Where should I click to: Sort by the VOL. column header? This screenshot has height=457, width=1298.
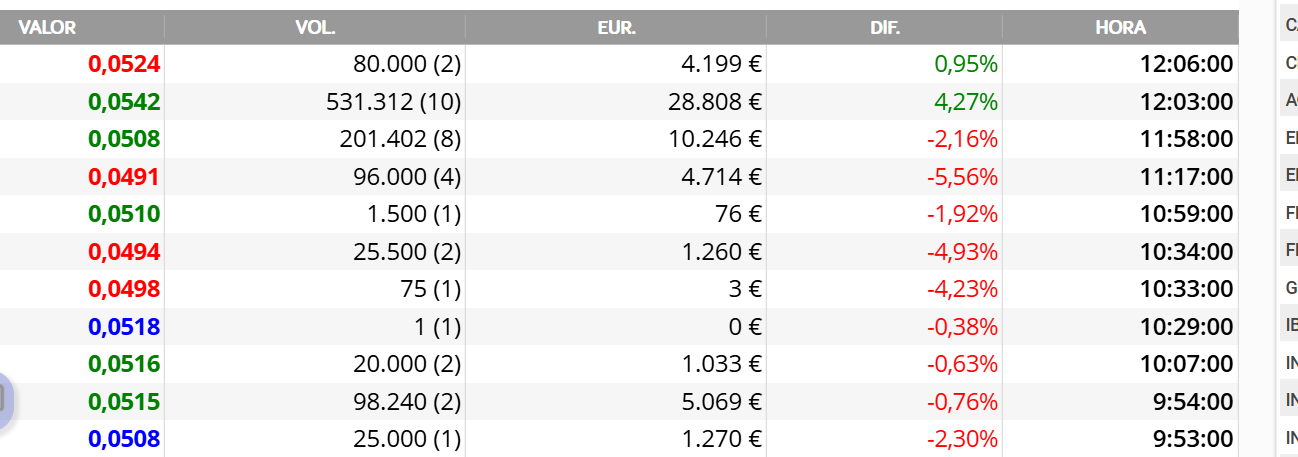[315, 28]
